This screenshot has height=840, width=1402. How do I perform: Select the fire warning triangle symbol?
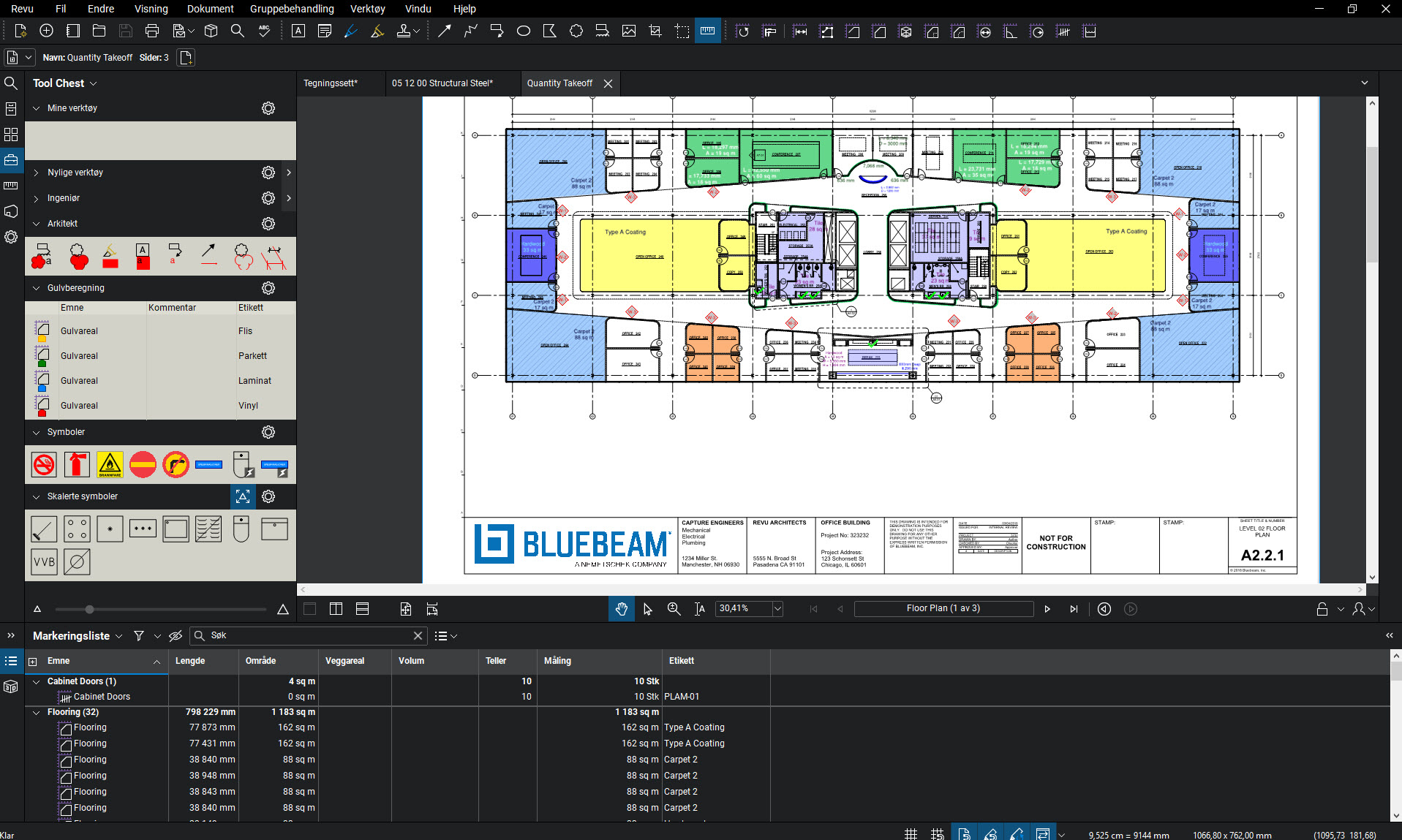pos(110,464)
